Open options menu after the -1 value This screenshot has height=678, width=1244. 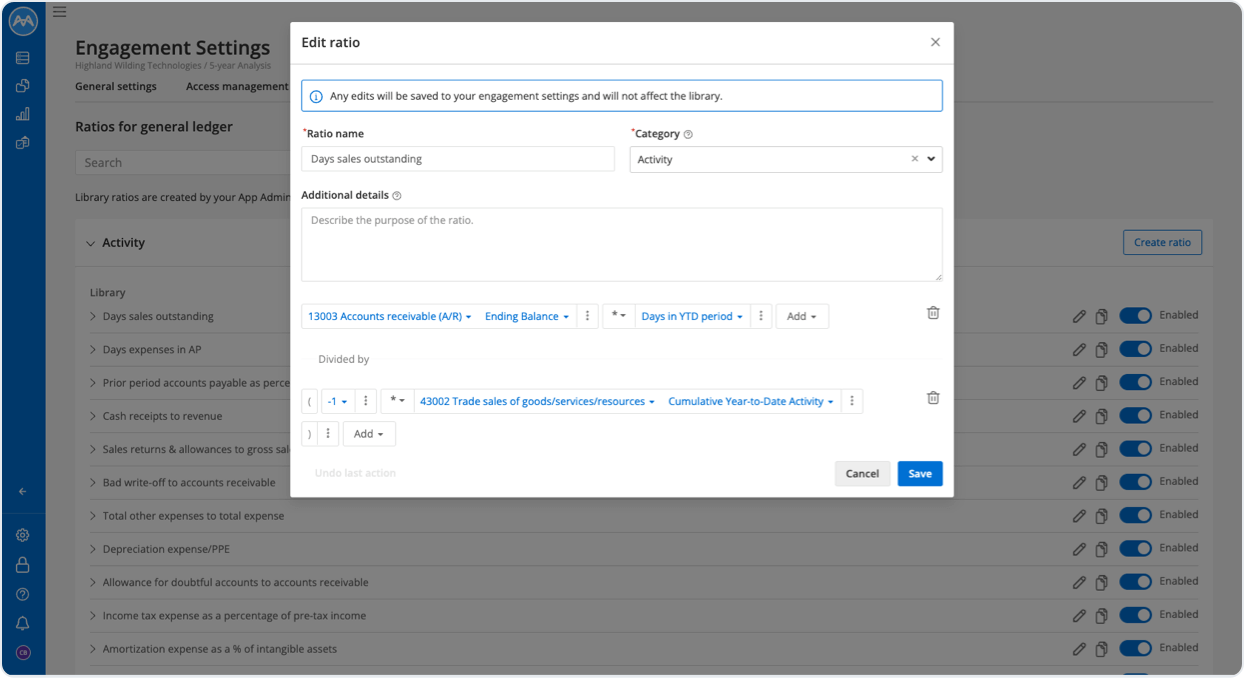click(366, 401)
